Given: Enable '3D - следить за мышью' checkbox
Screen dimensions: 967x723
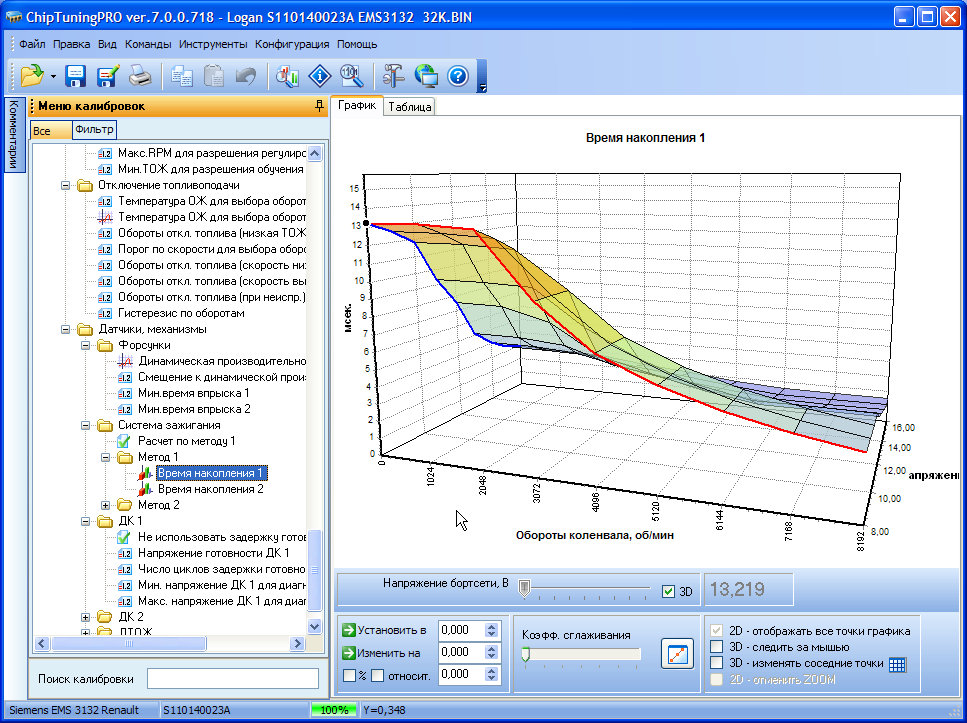Looking at the screenshot, I should (x=715, y=647).
